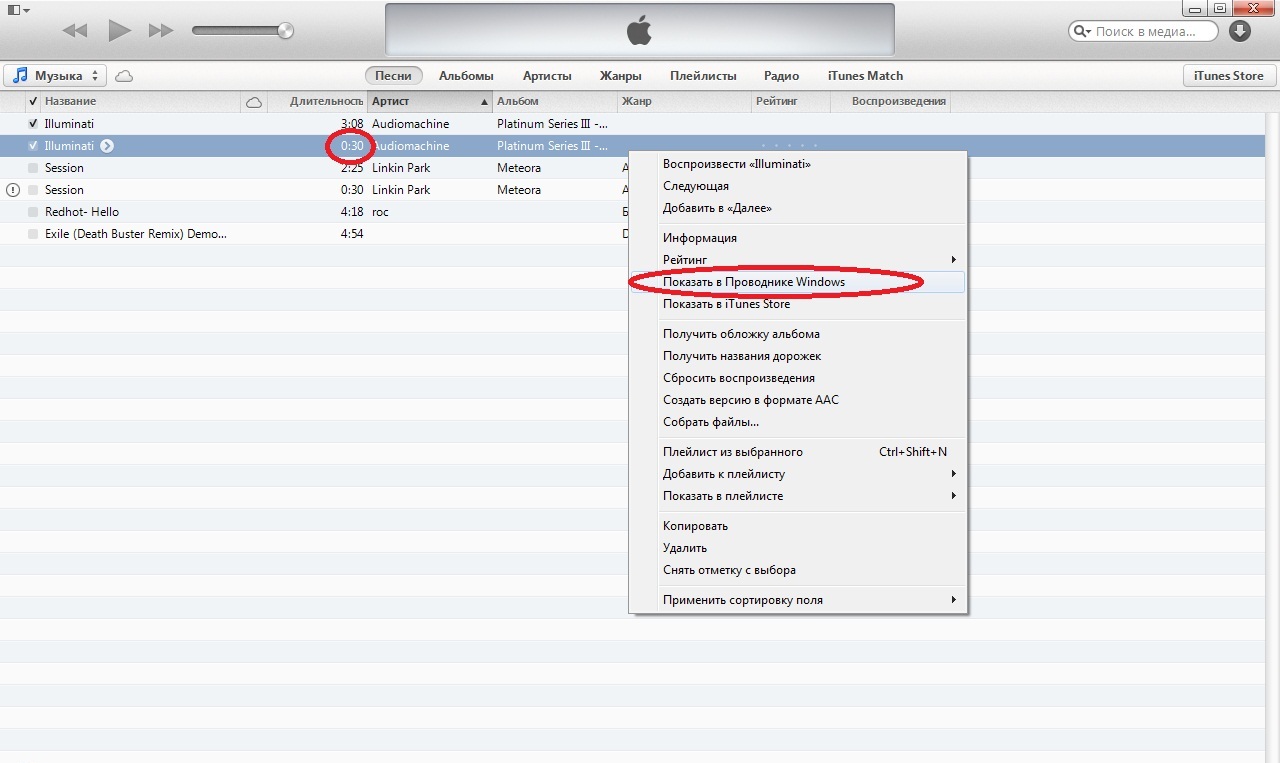This screenshot has width=1280, height=763.
Task: Switch to the 'Артисты' tab
Action: [547, 75]
